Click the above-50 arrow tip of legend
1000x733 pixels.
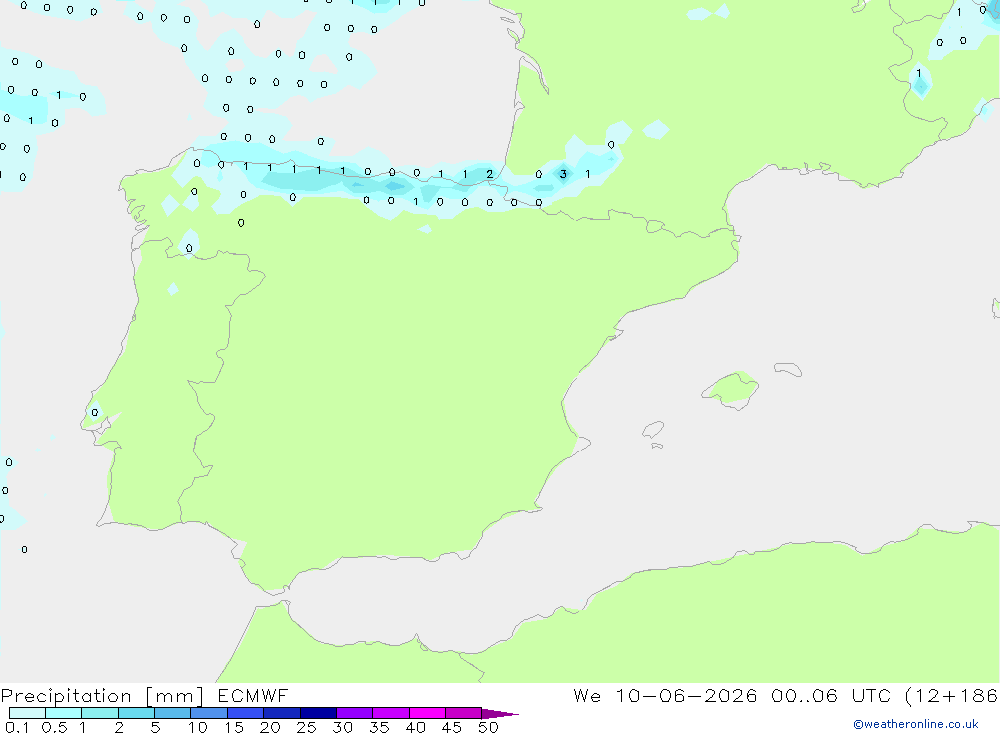[499, 713]
